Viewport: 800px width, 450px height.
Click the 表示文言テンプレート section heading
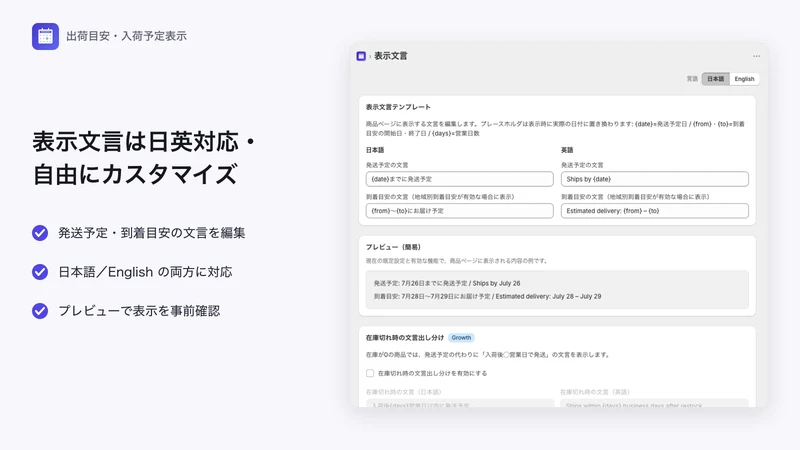coord(398,107)
